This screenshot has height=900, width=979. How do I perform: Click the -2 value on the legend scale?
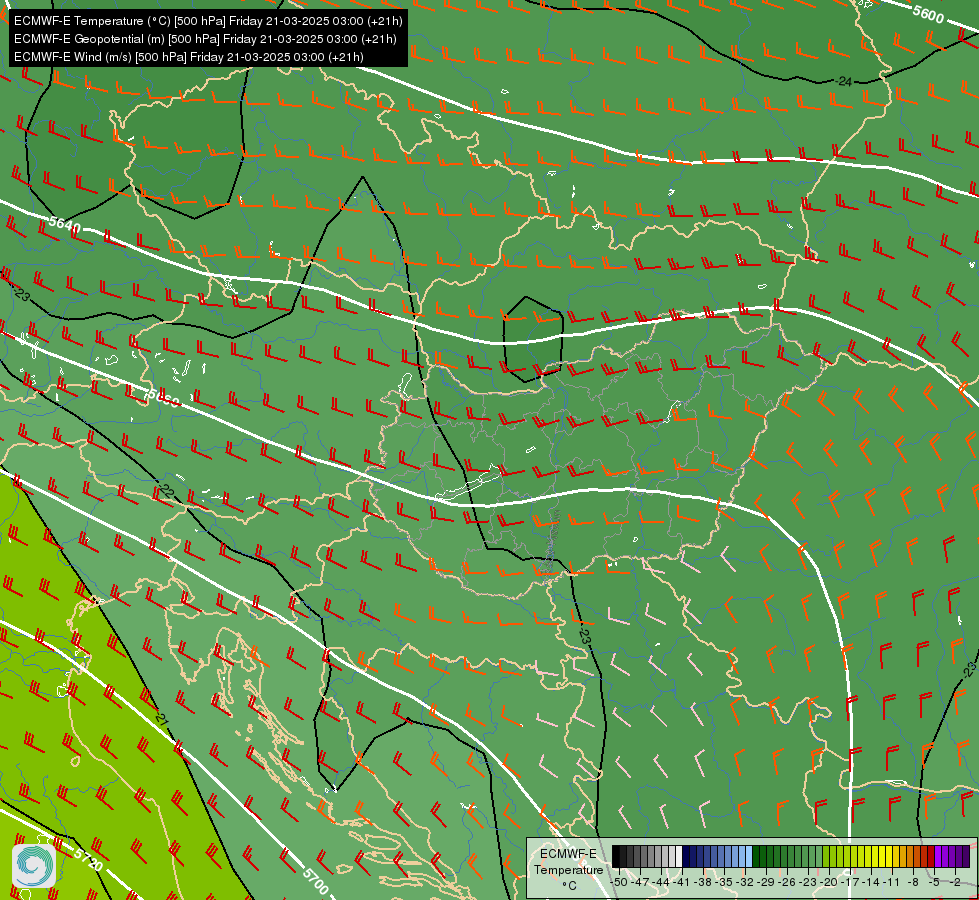point(955,882)
